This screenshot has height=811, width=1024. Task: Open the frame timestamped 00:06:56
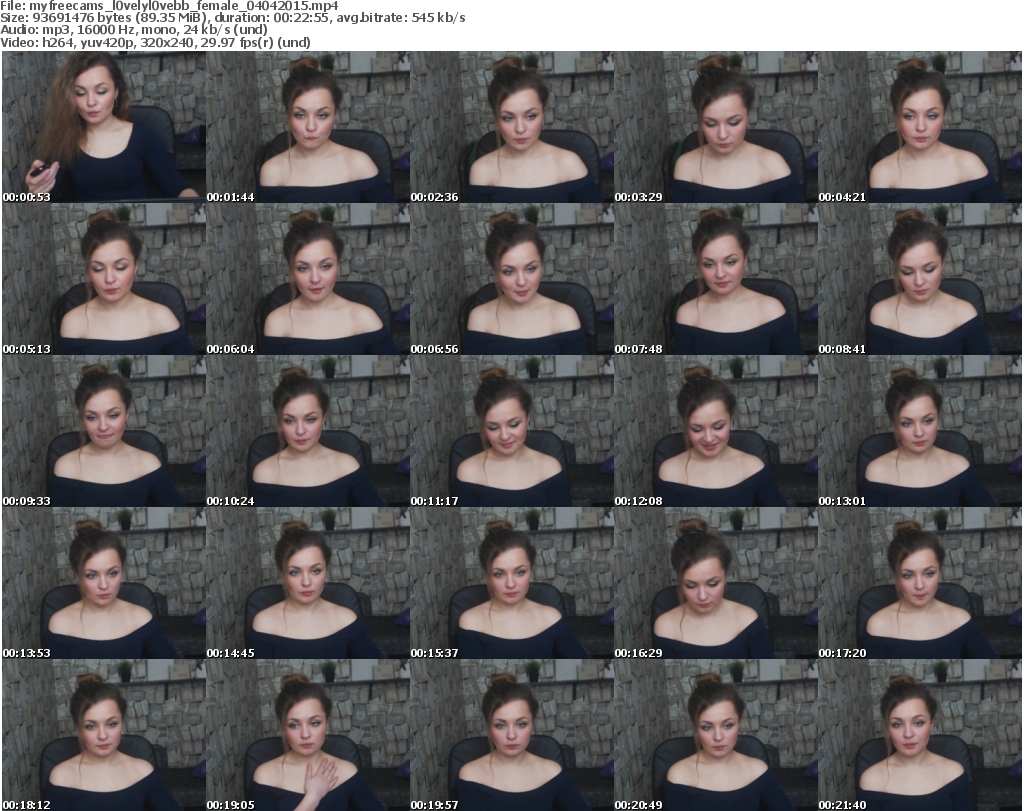tap(511, 280)
